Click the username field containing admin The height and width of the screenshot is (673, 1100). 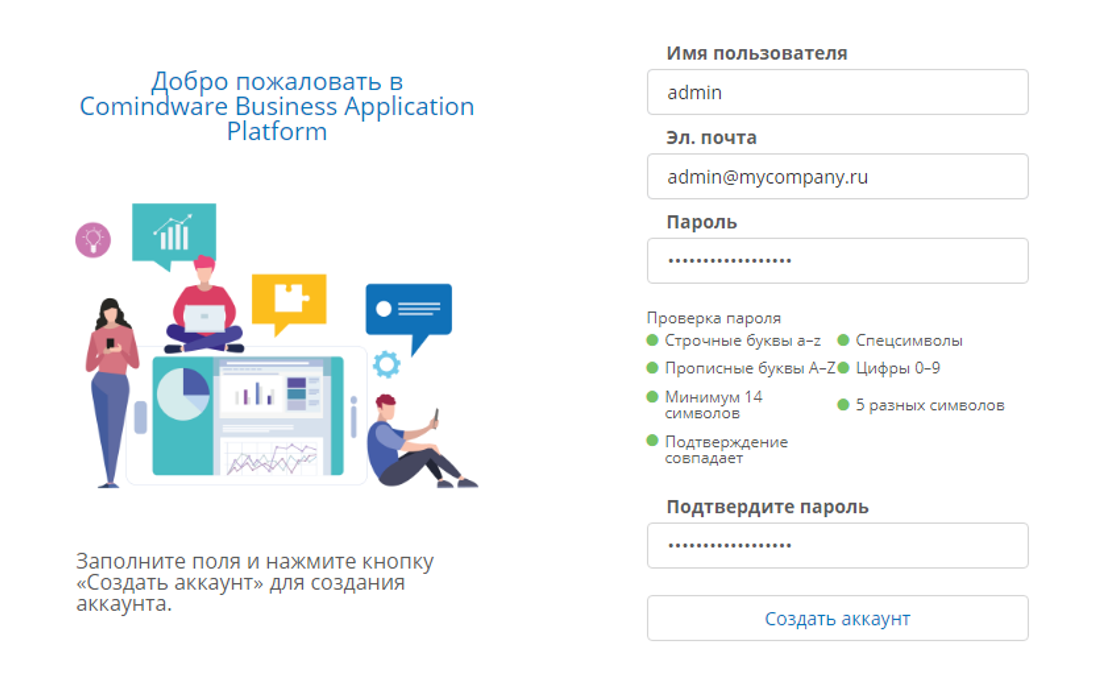pos(838,92)
